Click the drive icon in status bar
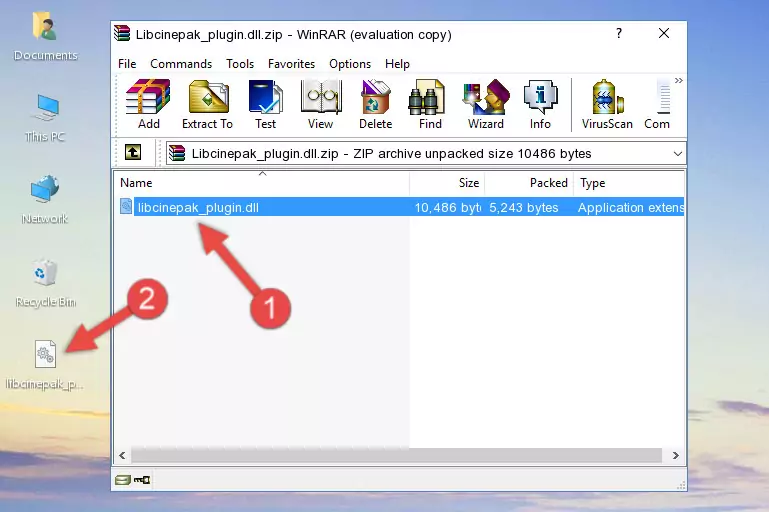This screenshot has height=512, width=769. [123, 480]
